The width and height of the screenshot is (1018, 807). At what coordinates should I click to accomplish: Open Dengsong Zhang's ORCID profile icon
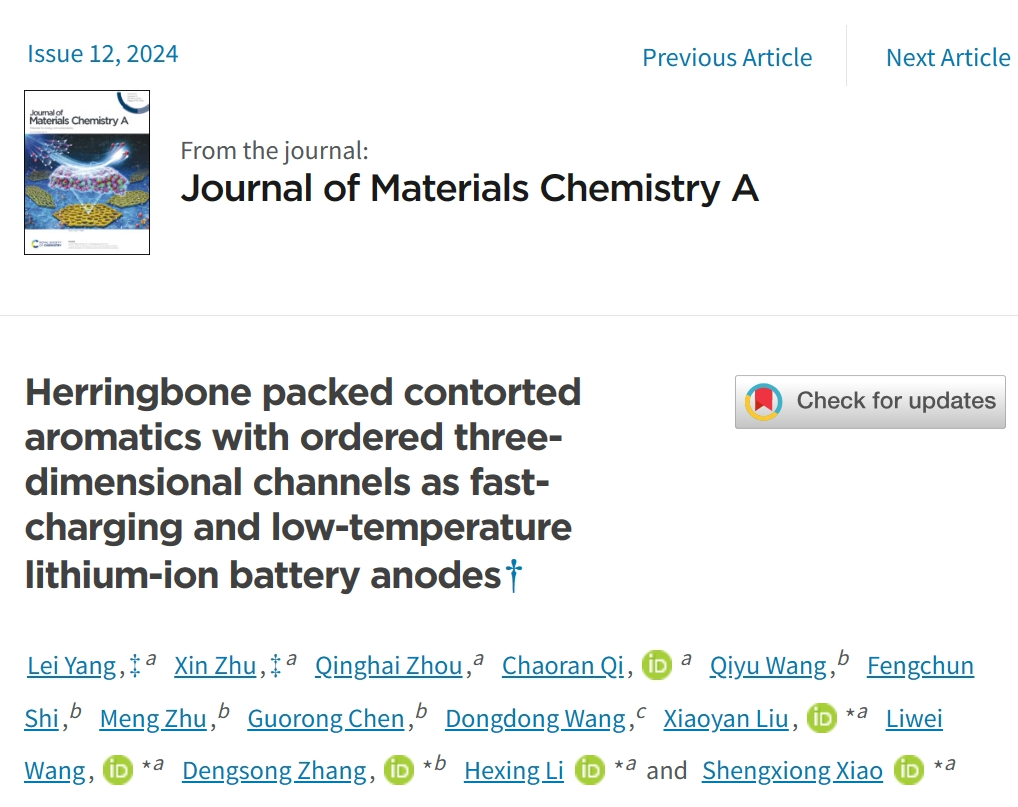click(x=399, y=771)
